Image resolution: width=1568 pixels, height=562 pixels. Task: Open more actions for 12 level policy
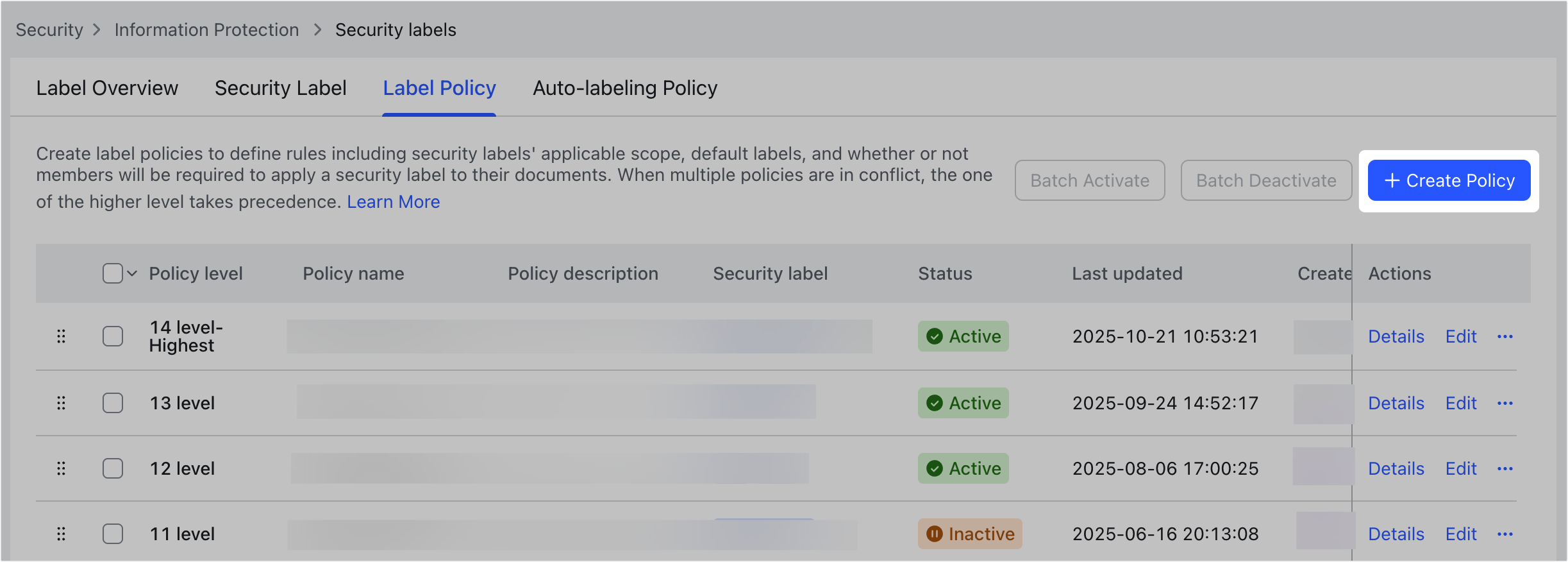pos(1505,468)
